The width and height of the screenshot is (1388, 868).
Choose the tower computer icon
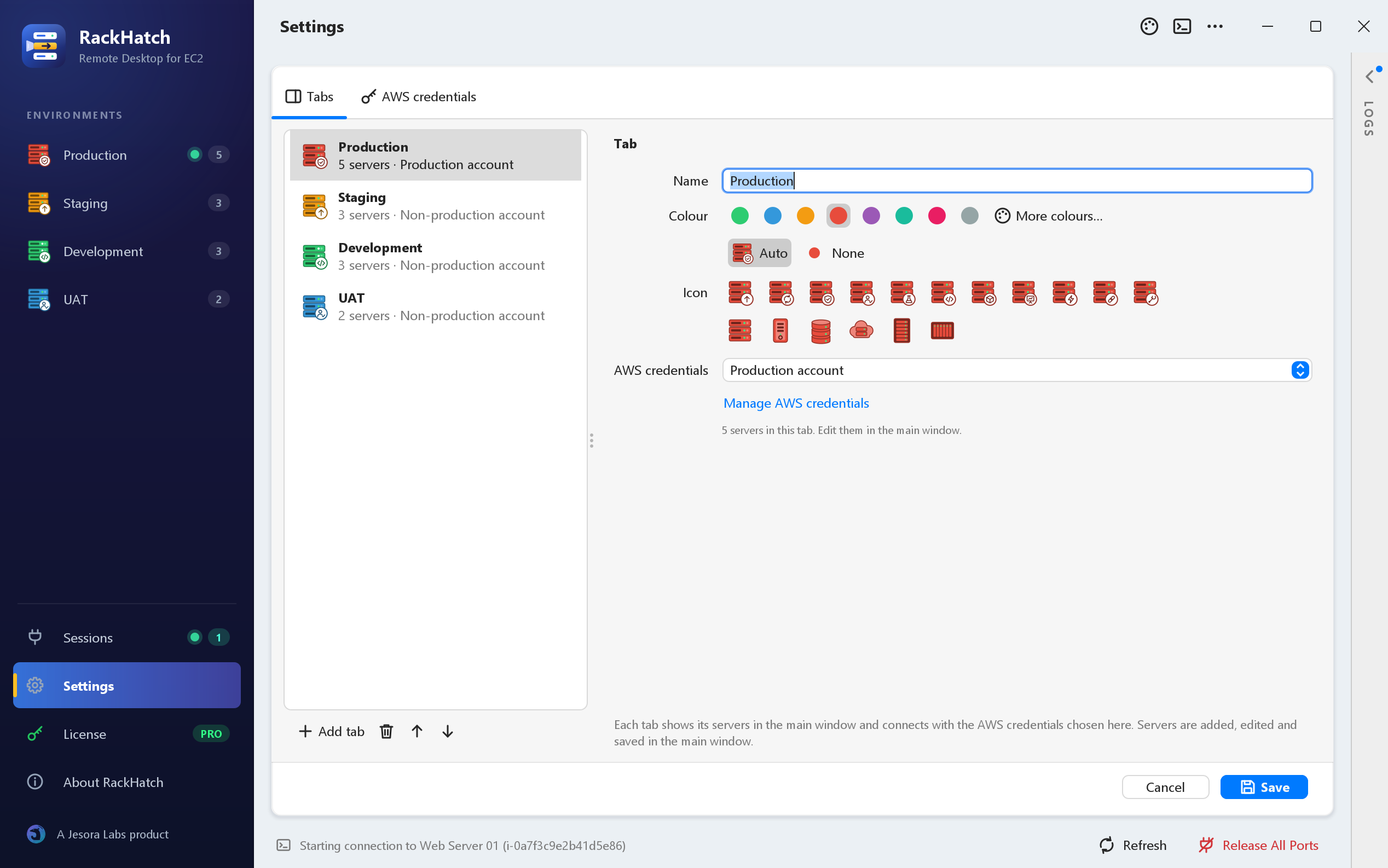780,331
